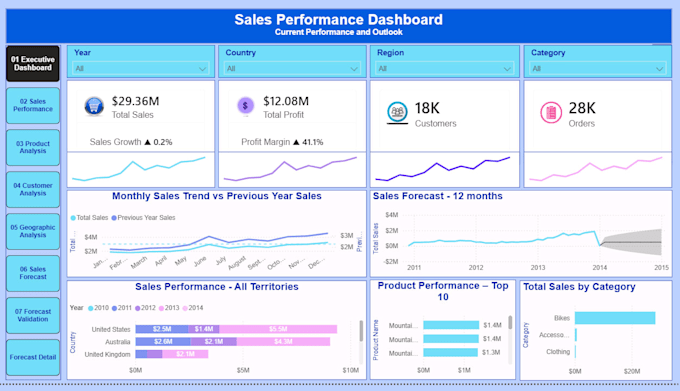Click the 18K Customers value
This screenshot has width=680, height=391.
[x=427, y=108]
